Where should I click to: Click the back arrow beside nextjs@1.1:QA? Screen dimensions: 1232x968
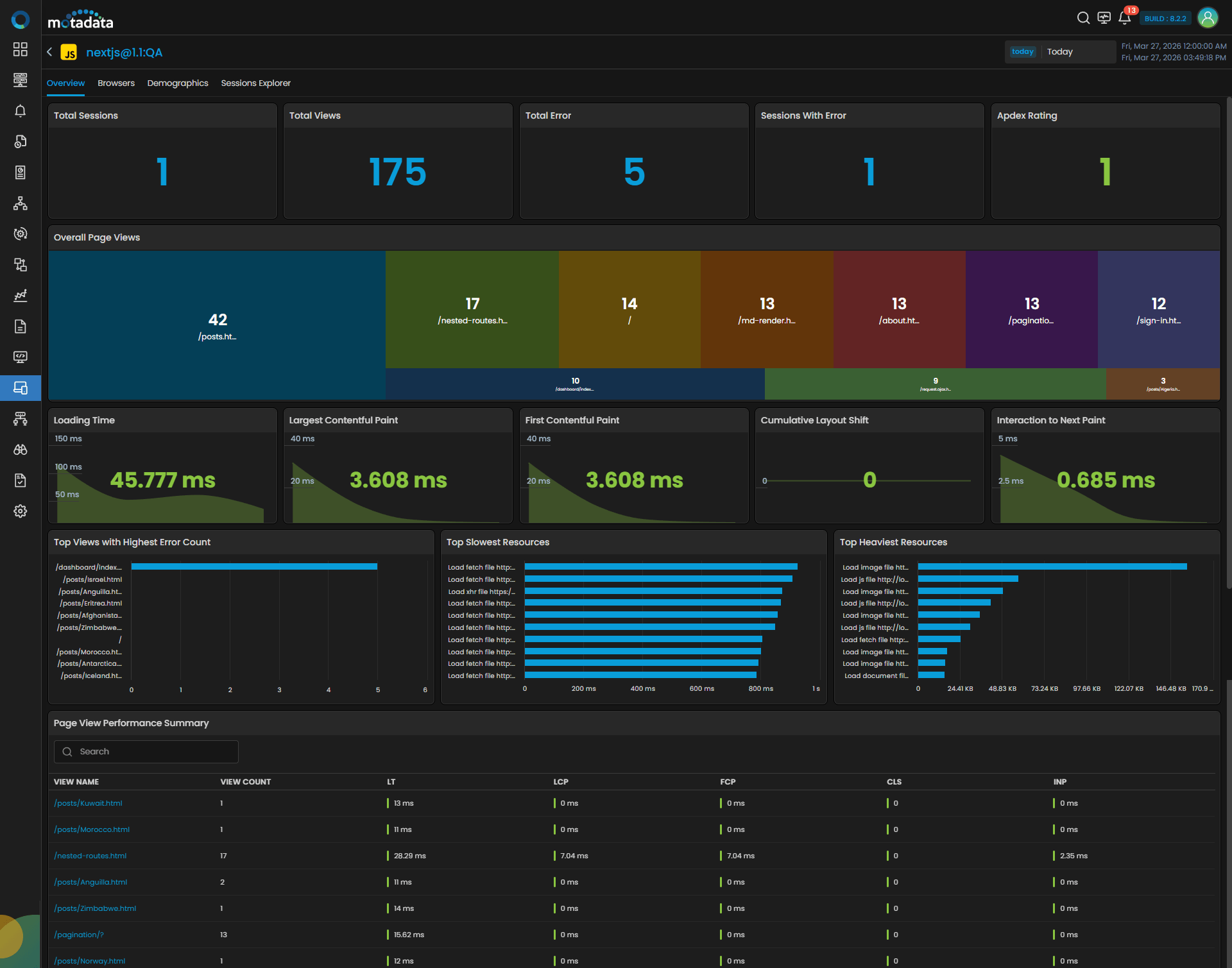(x=49, y=52)
